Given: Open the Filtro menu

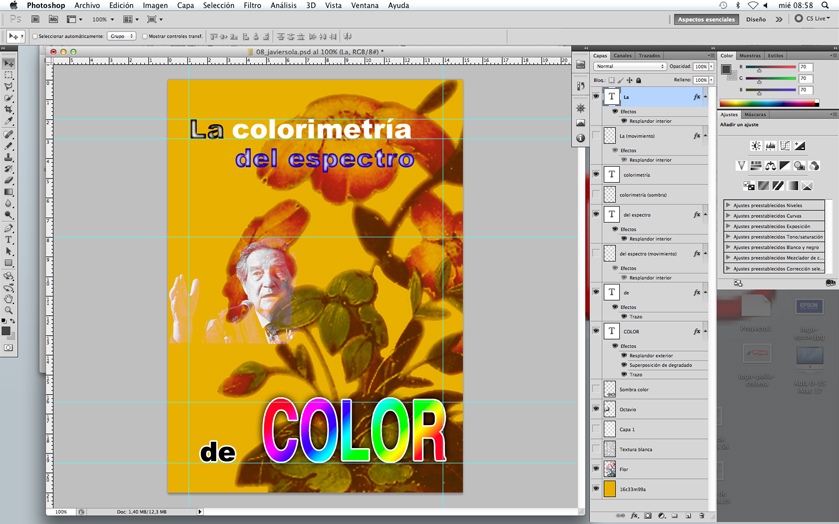Looking at the screenshot, I should tap(252, 5).
